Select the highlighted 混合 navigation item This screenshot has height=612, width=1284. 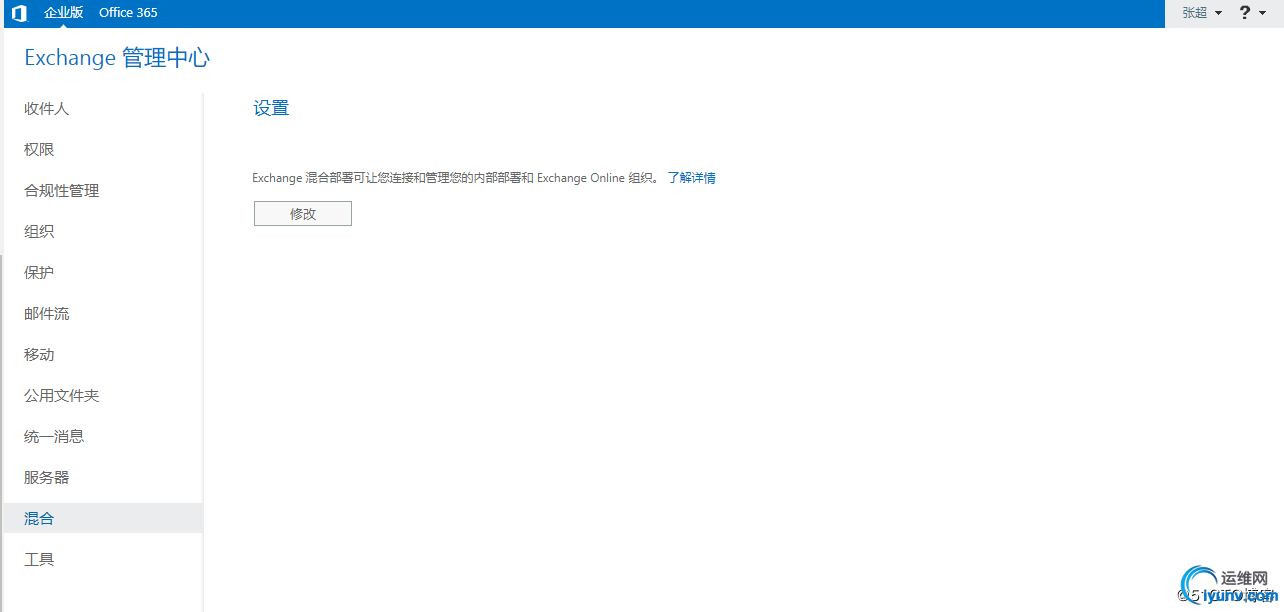[x=102, y=519]
